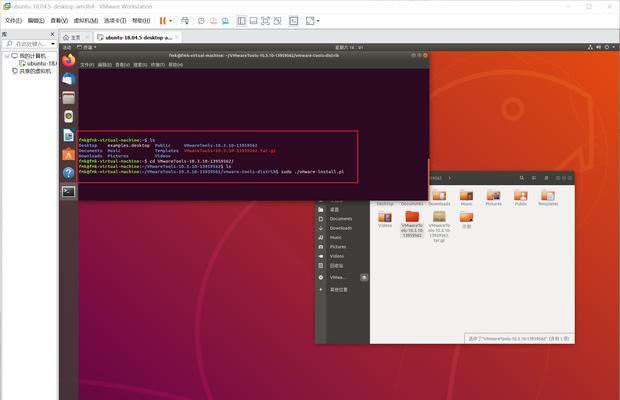Open terminal window 编辑(E) menu

[x=105, y=64]
